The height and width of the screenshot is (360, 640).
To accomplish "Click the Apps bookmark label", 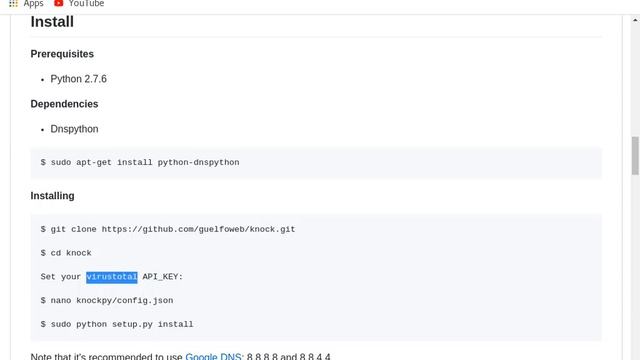I will coord(33,4).
